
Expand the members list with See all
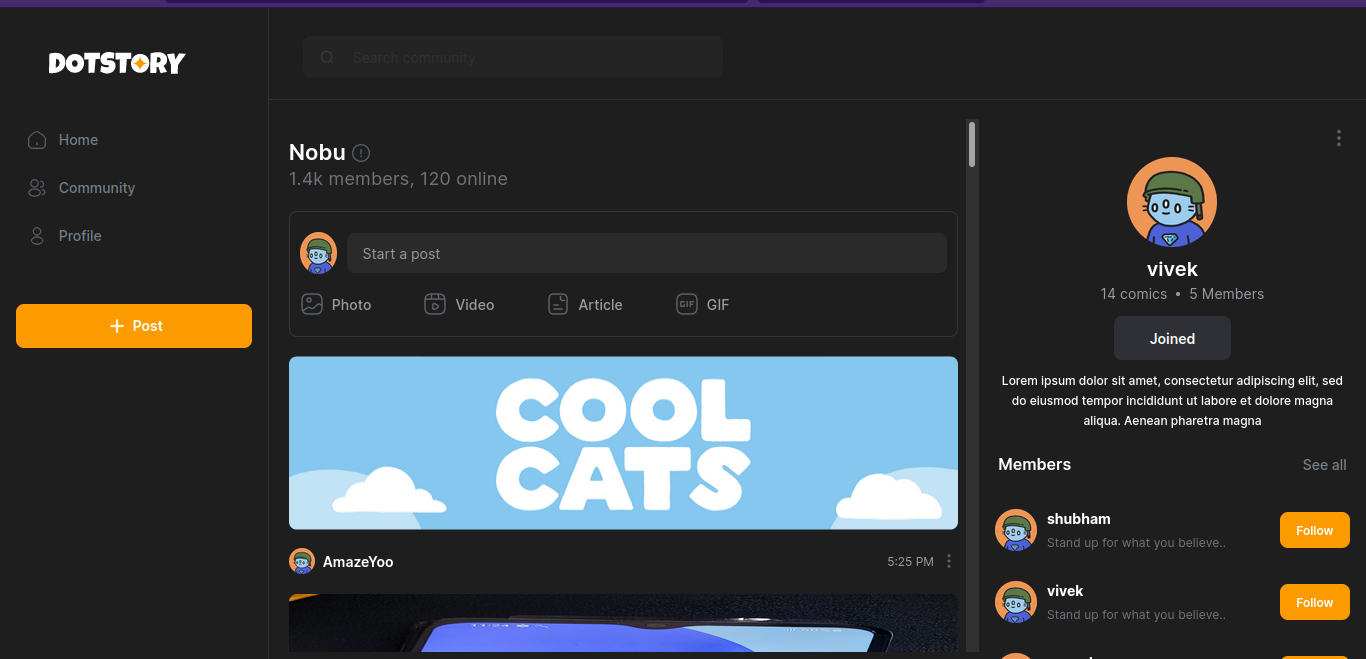click(1324, 465)
